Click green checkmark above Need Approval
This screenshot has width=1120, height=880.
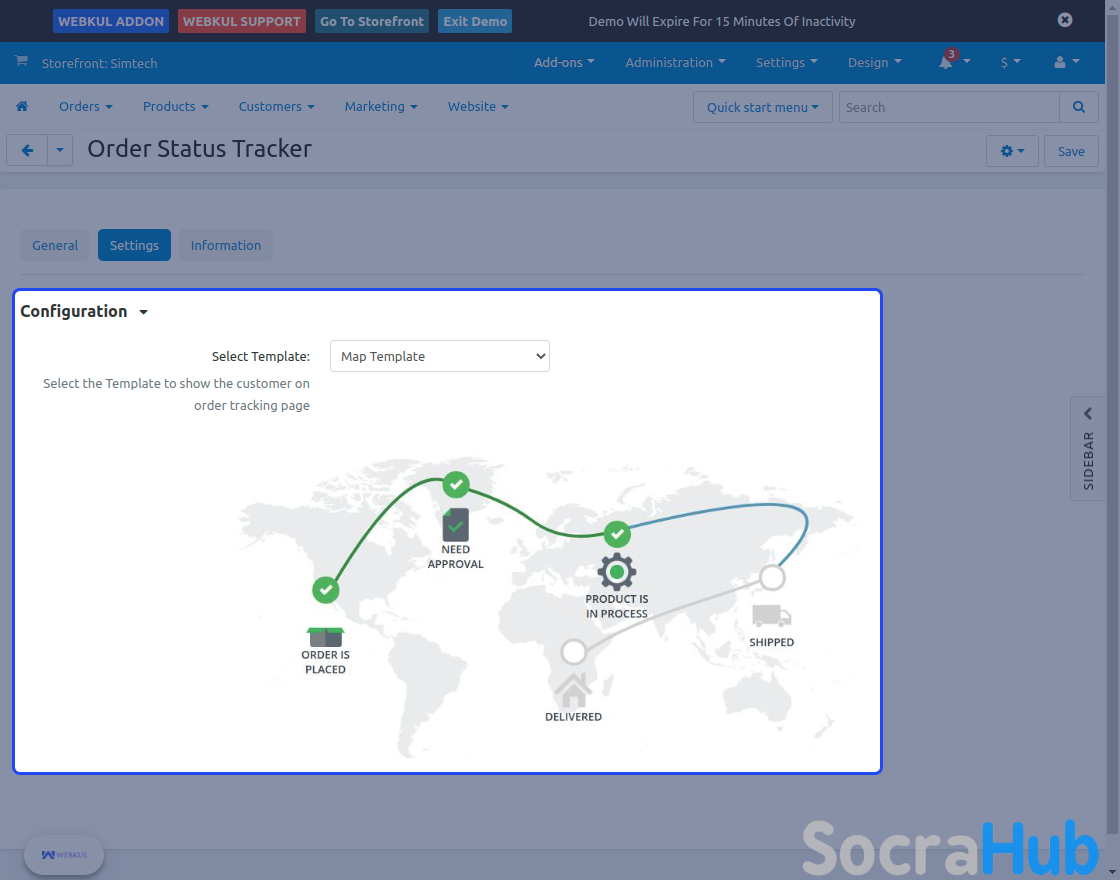point(456,485)
